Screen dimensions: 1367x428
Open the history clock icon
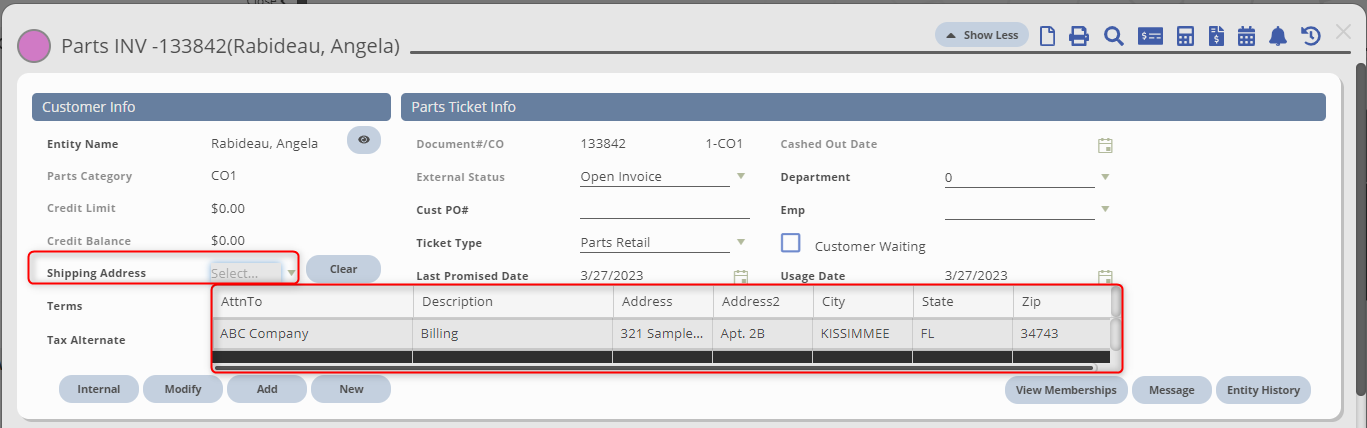click(x=1311, y=36)
